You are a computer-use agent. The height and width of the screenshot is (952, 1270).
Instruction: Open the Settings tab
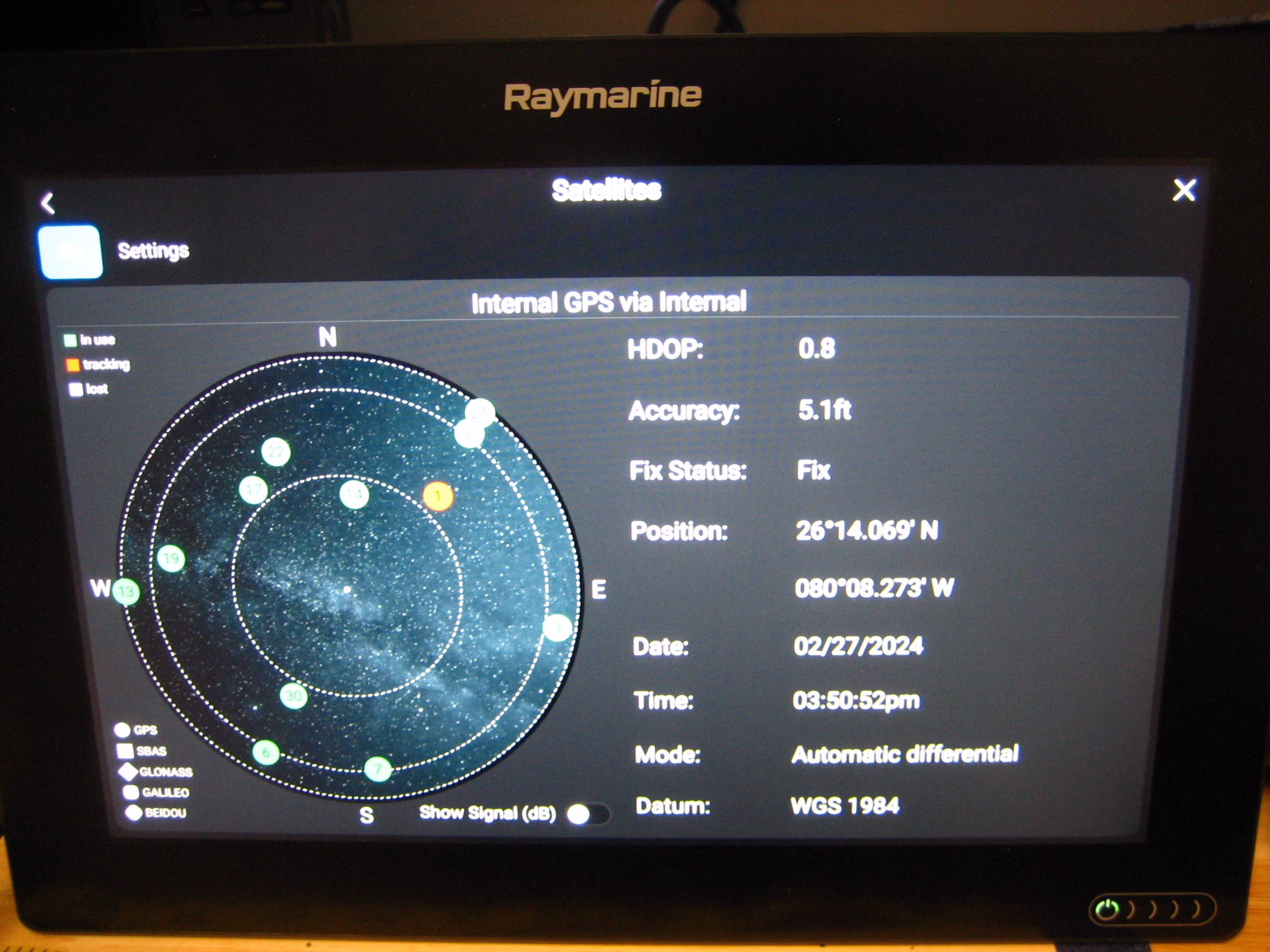pos(153,251)
